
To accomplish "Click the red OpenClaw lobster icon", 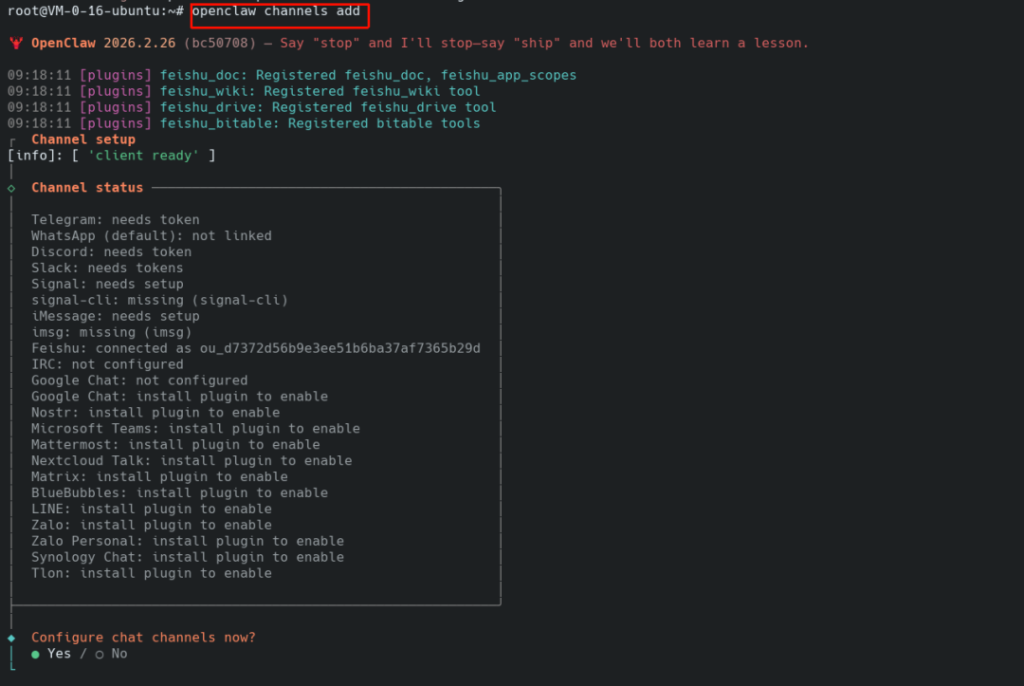I will [x=15, y=43].
